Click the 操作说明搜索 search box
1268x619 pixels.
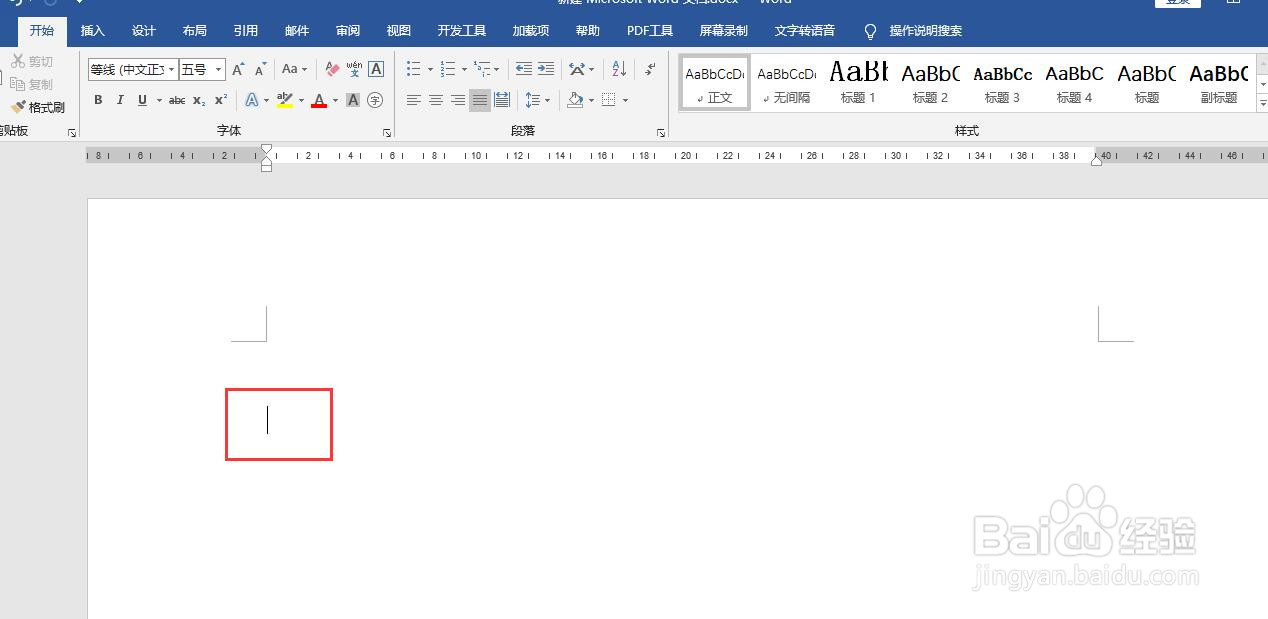pos(926,31)
